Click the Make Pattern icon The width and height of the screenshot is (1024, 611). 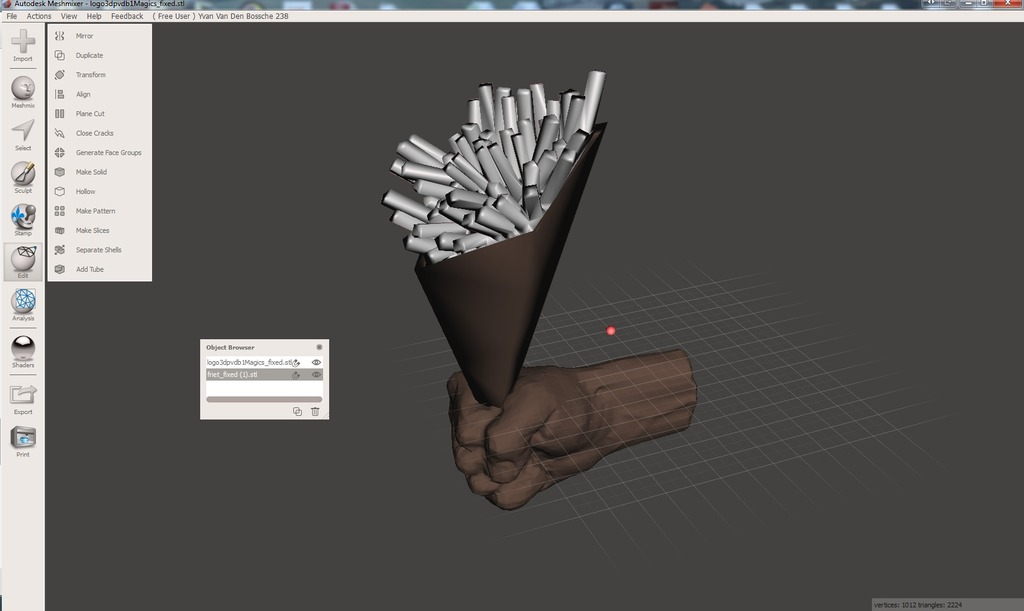59,211
